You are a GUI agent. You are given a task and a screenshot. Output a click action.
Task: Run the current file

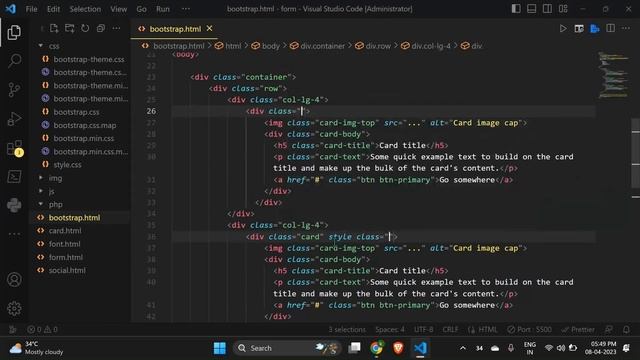tap(563, 29)
